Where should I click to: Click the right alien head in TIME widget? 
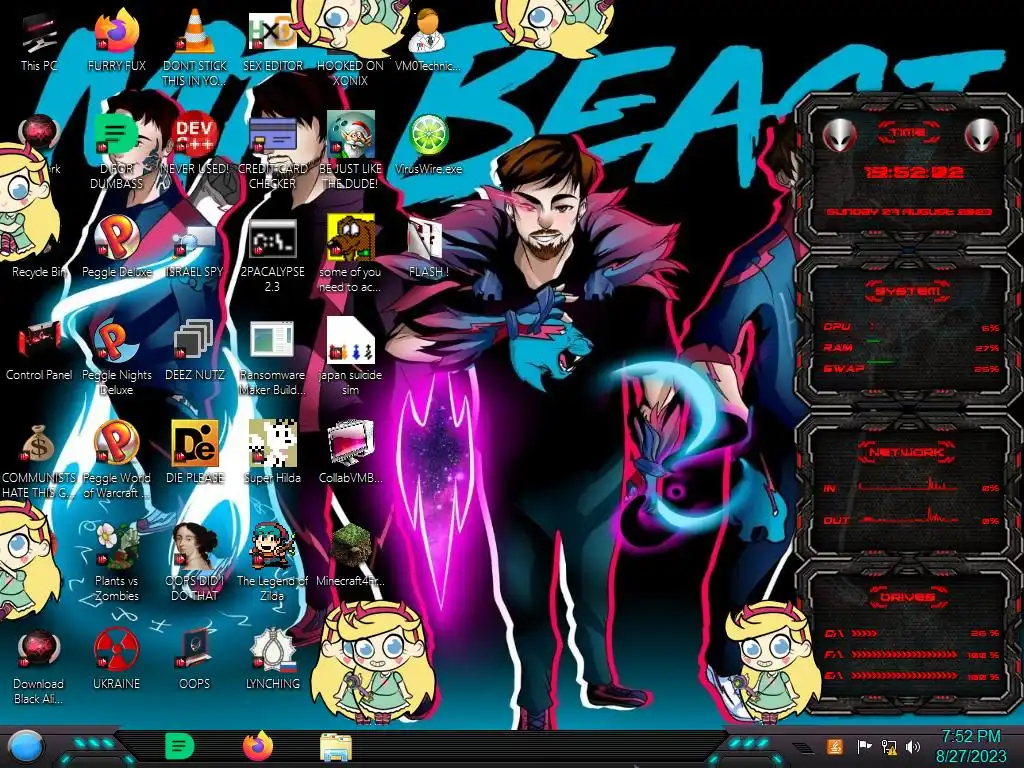tap(981, 135)
